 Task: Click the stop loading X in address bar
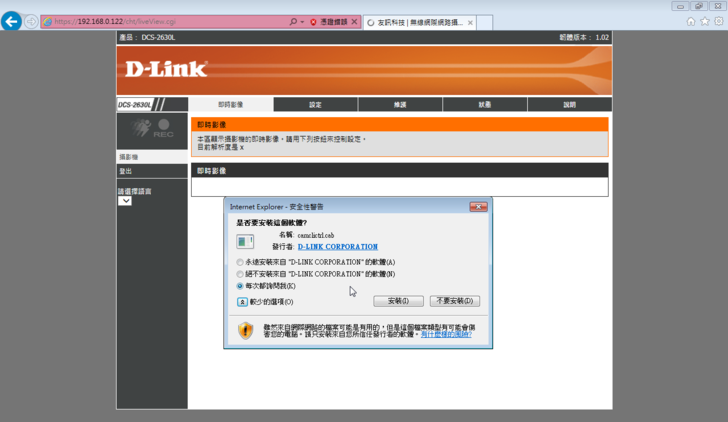(x=354, y=22)
